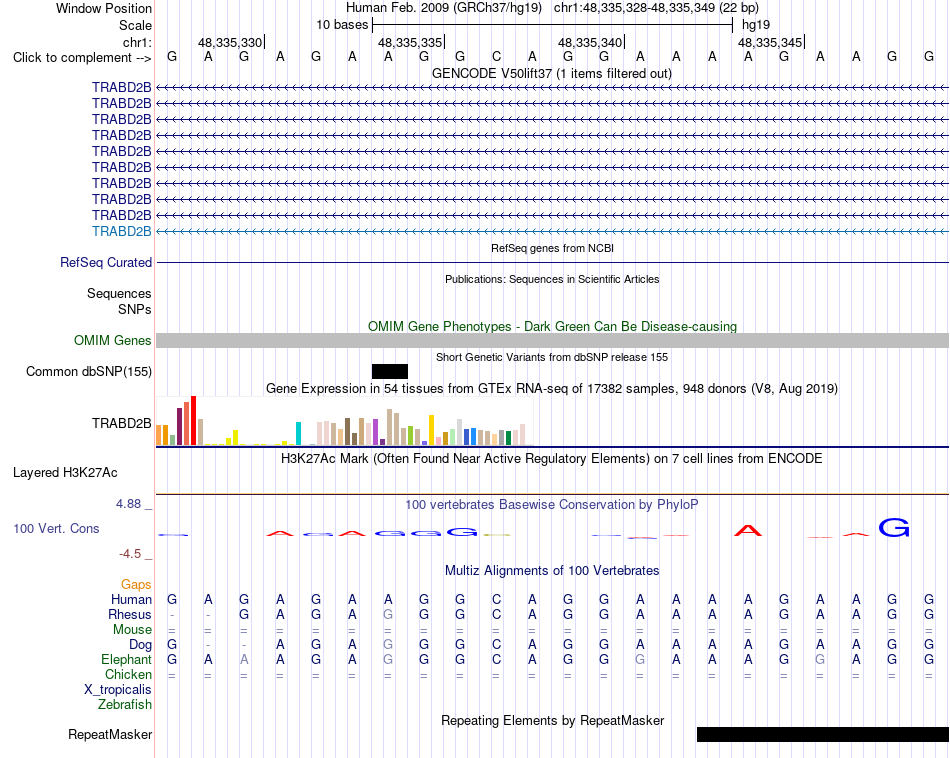The height and width of the screenshot is (758, 950).
Task: Click OMIM Gene Phenotypes green title
Action: coord(552,327)
